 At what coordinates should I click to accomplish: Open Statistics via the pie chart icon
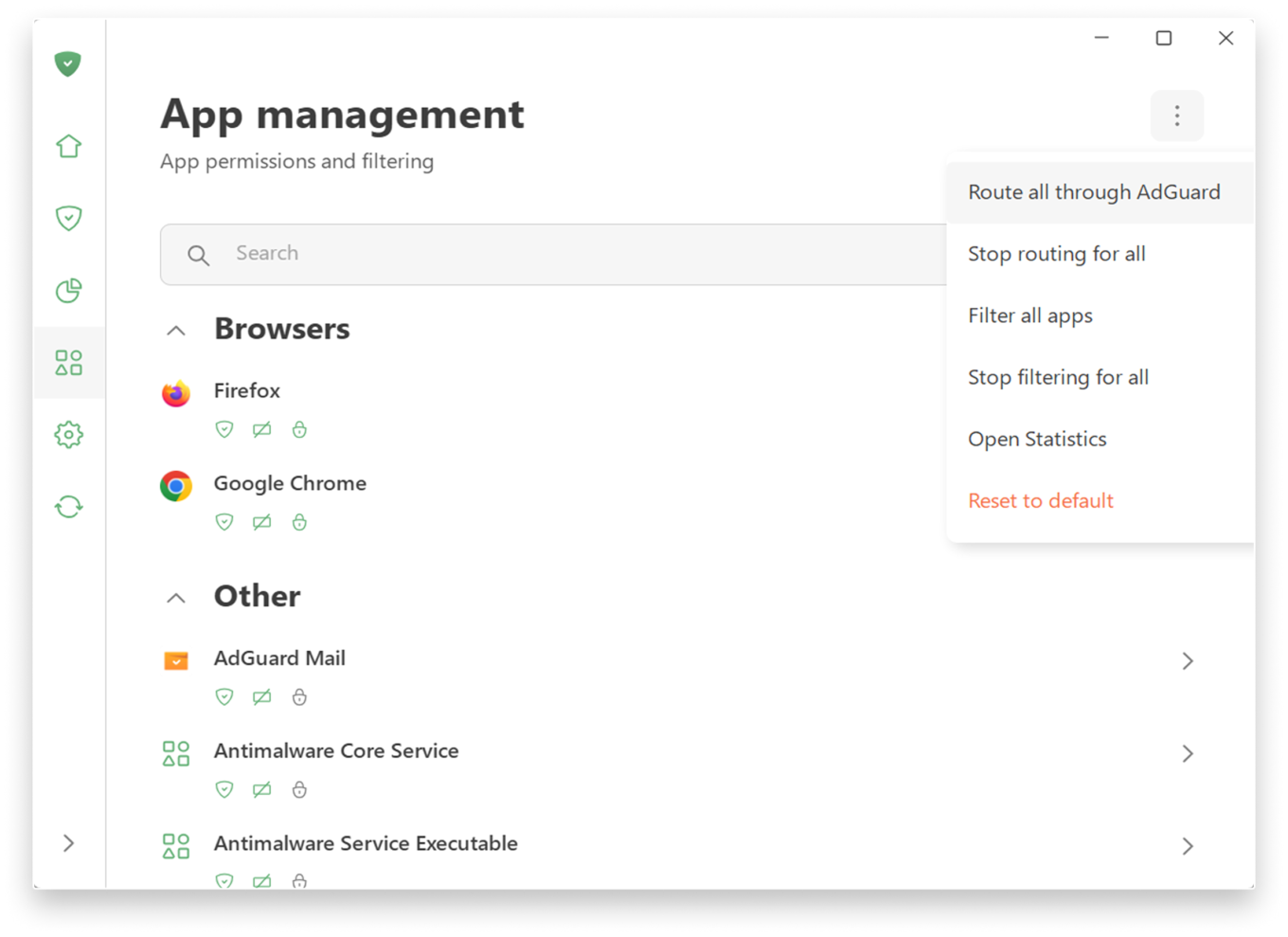(x=68, y=290)
